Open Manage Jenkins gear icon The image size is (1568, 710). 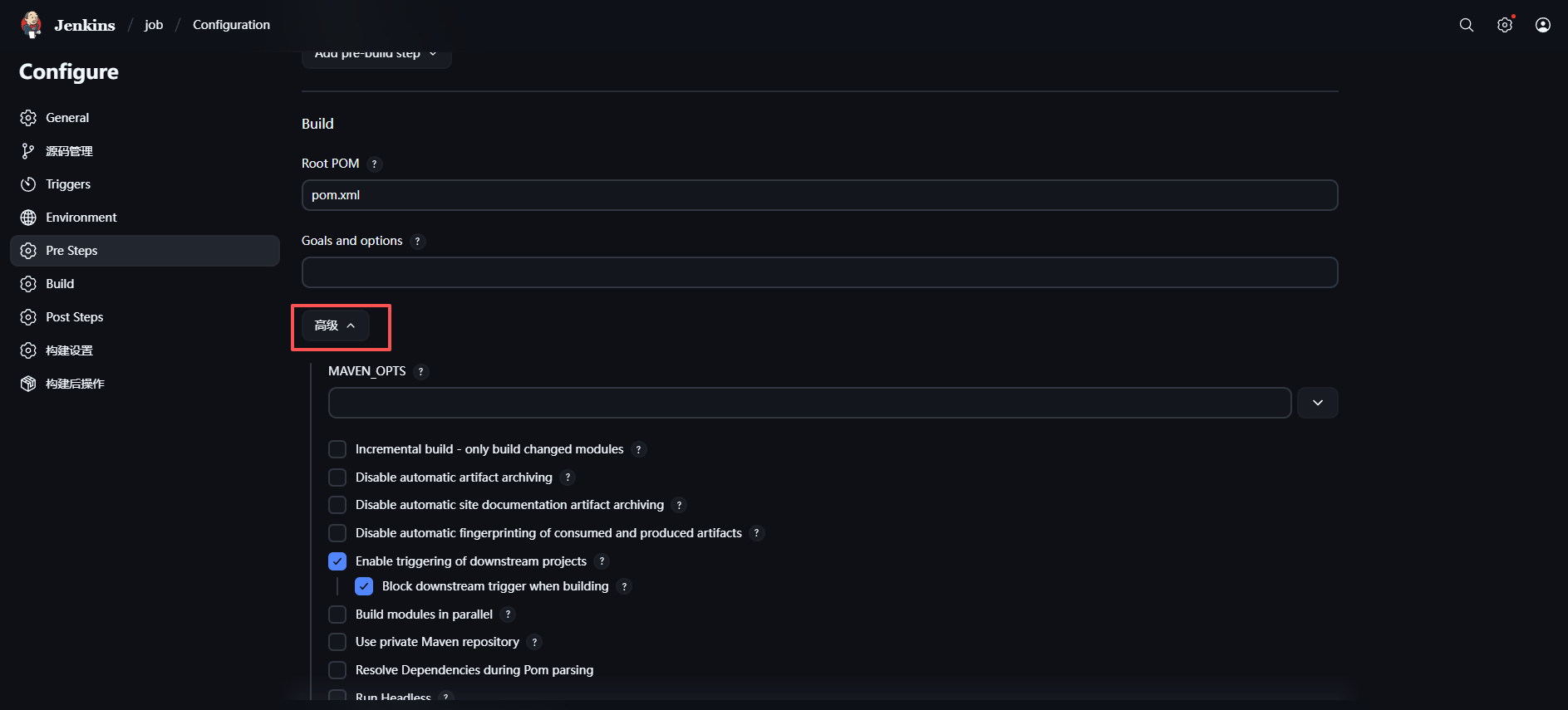pos(1505,25)
